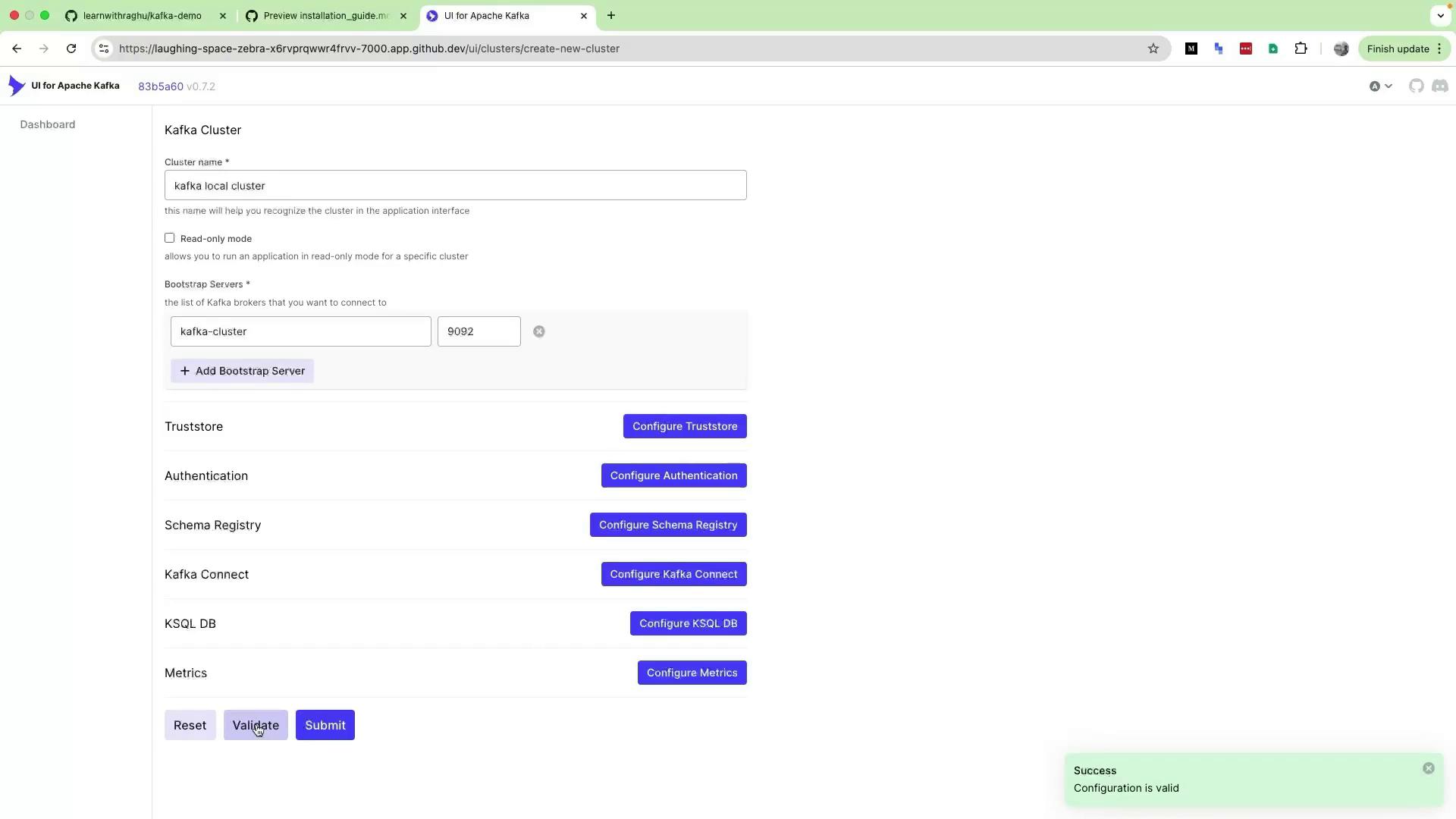This screenshot has width=1456, height=819.
Task: Click the Cluster name input field
Action: click(455, 186)
